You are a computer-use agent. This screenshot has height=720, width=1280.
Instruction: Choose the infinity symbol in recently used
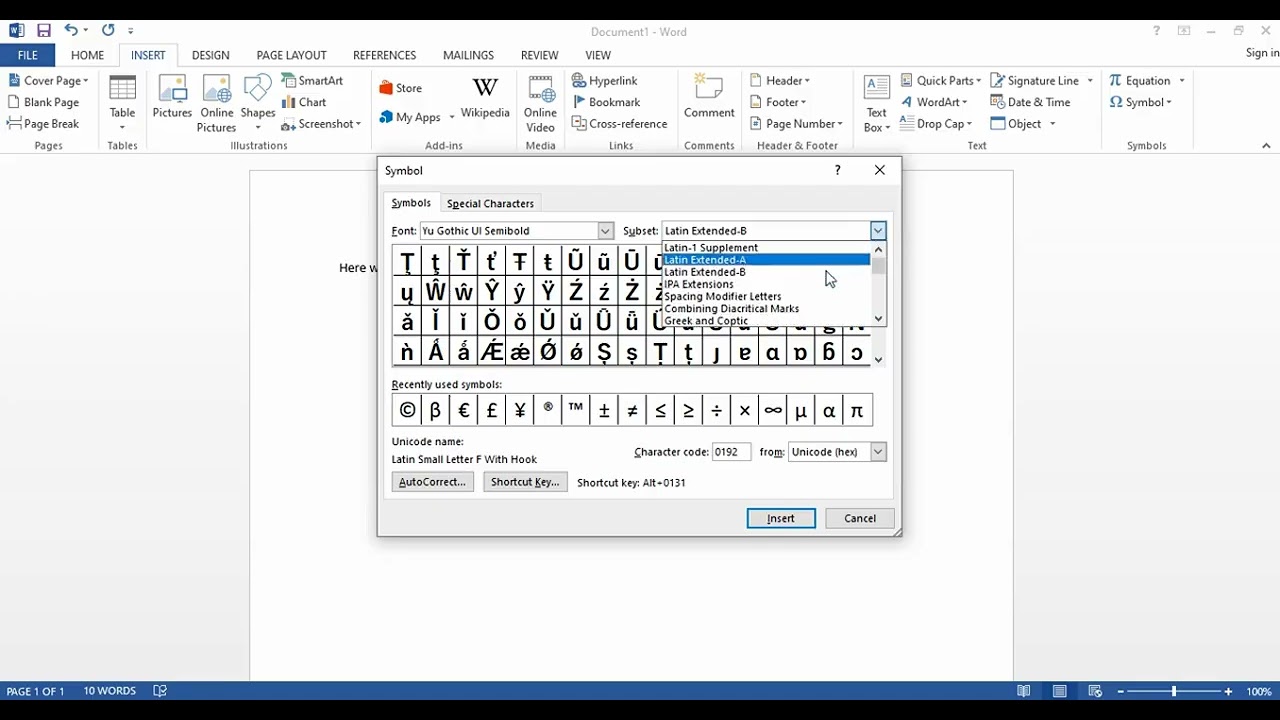pyautogui.click(x=773, y=410)
